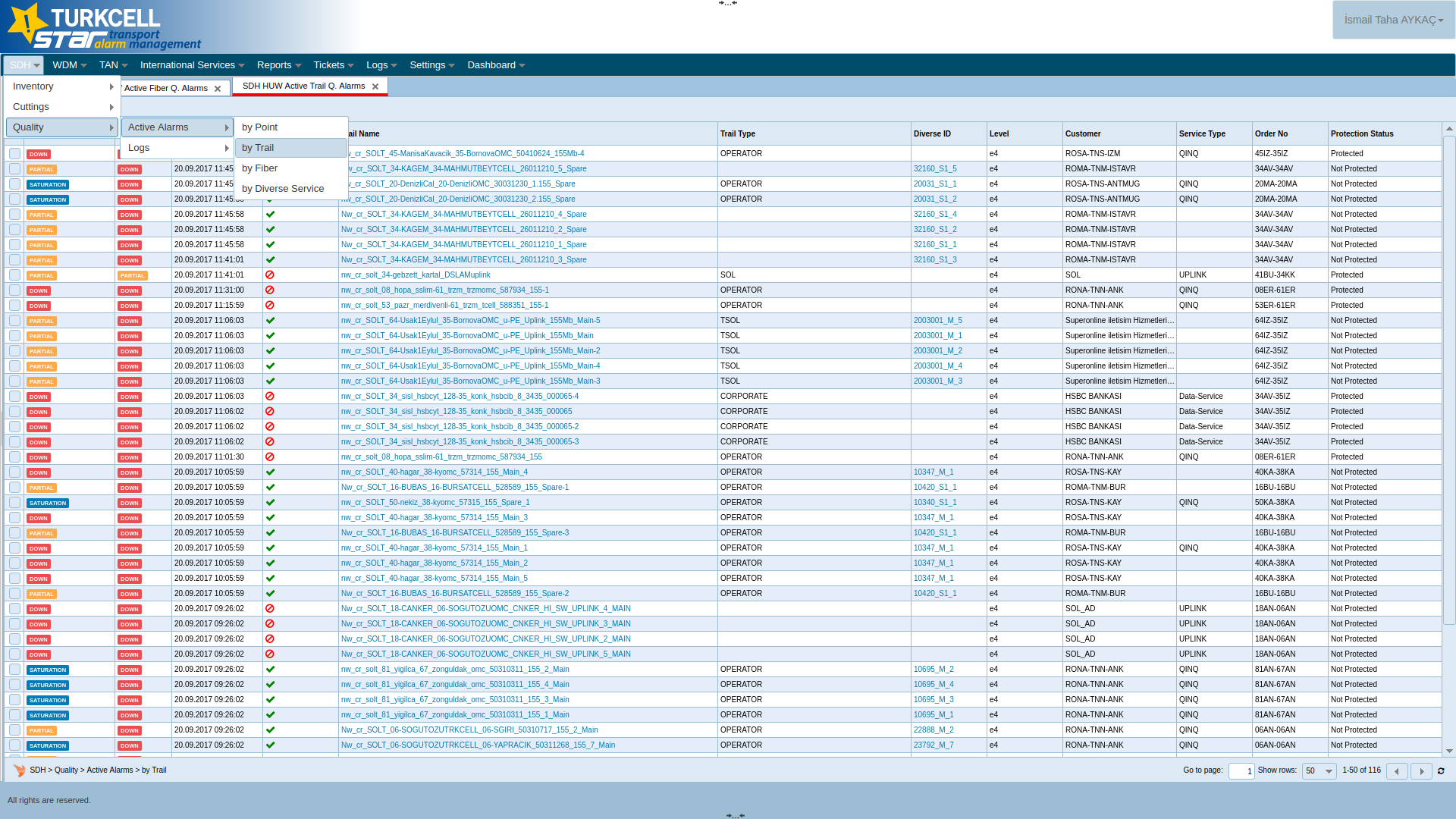Expand the İsmail Taha AYKAÇ user menu
1456x819 pixels.
click(x=1394, y=20)
